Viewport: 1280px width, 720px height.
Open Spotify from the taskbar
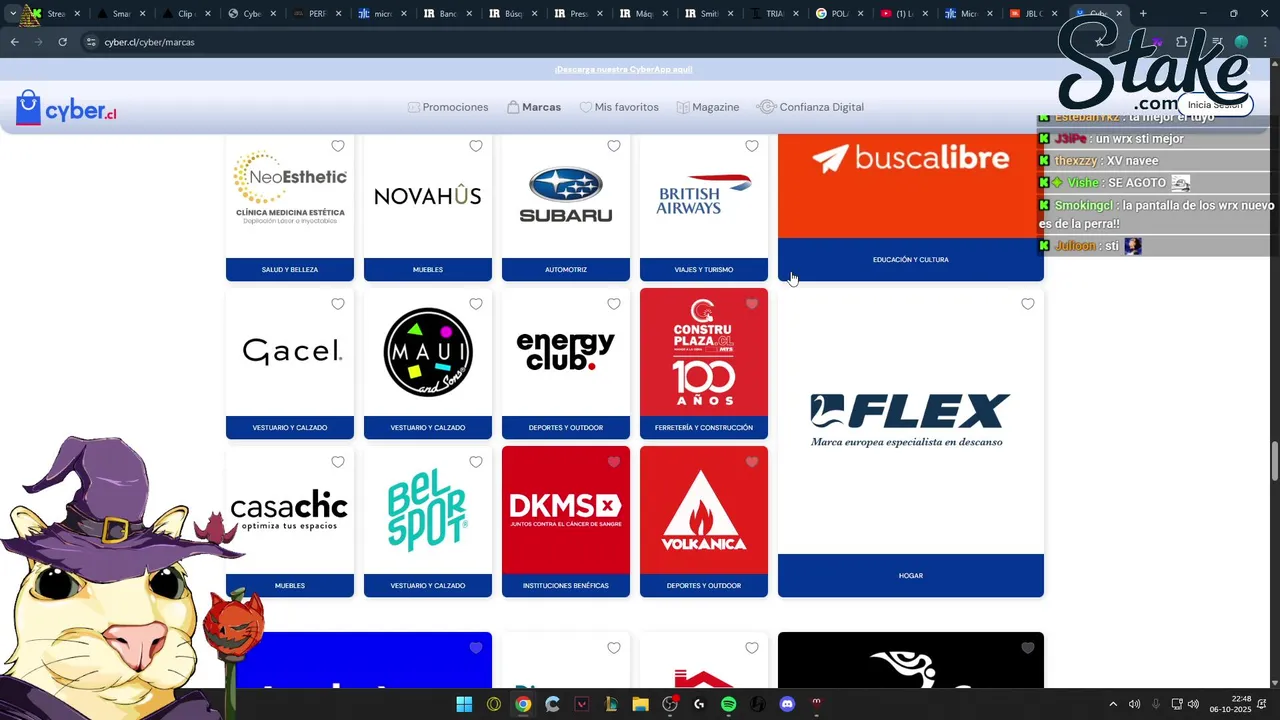coord(728,704)
